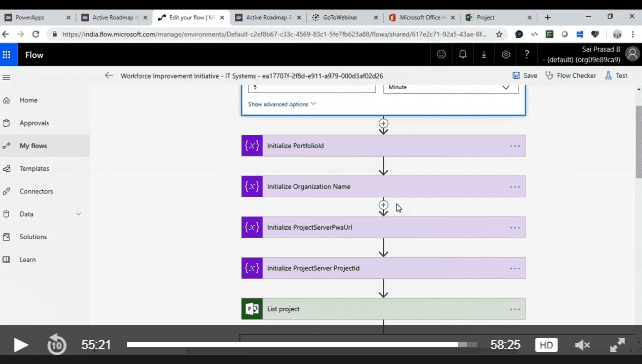Open the settings gear in Flow header
This screenshot has height=364, width=642.
(x=506, y=54)
